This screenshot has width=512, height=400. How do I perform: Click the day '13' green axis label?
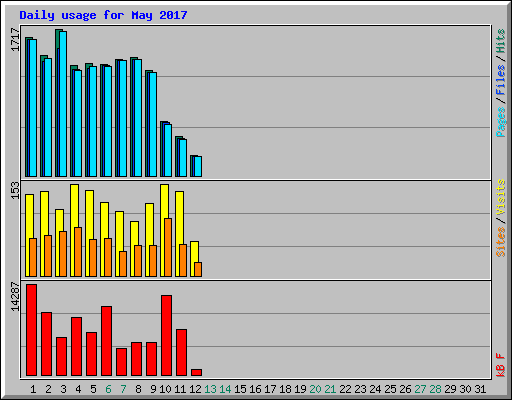click(210, 389)
